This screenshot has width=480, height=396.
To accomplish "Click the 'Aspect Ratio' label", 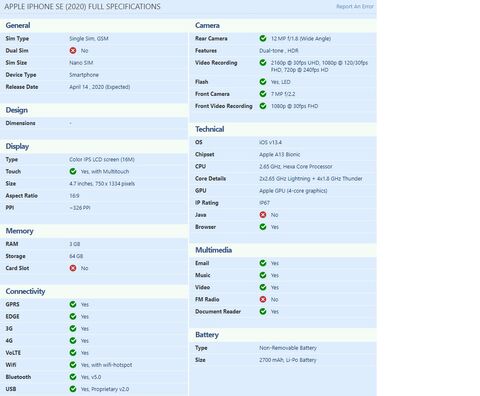I will click(x=21, y=196).
